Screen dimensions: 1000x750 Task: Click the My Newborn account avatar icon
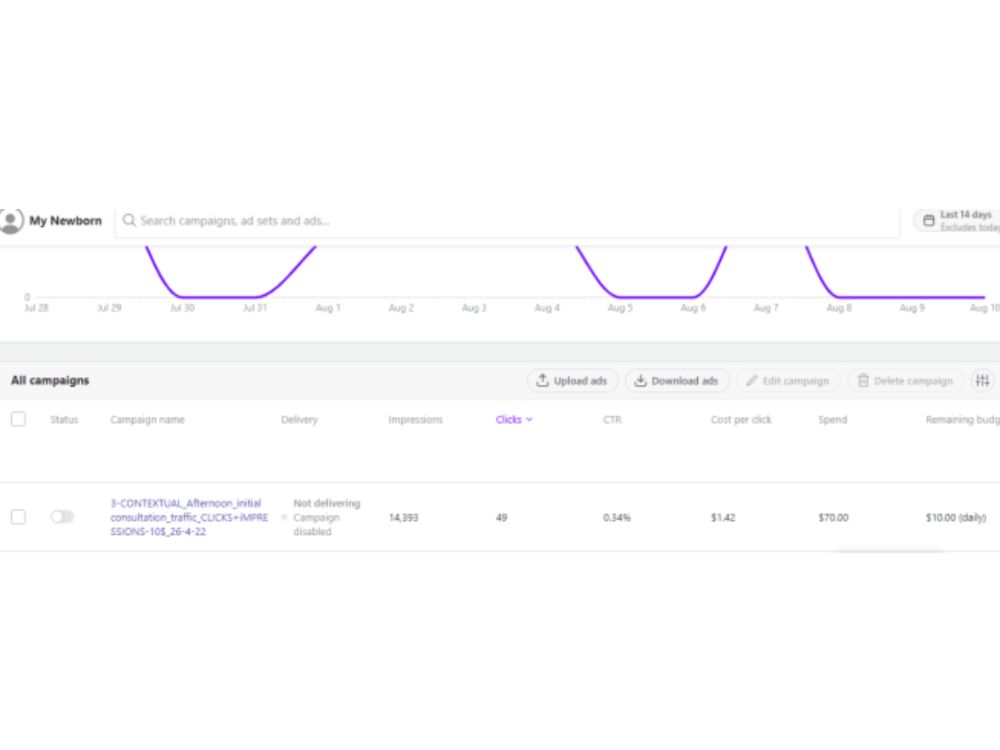(x=11, y=221)
